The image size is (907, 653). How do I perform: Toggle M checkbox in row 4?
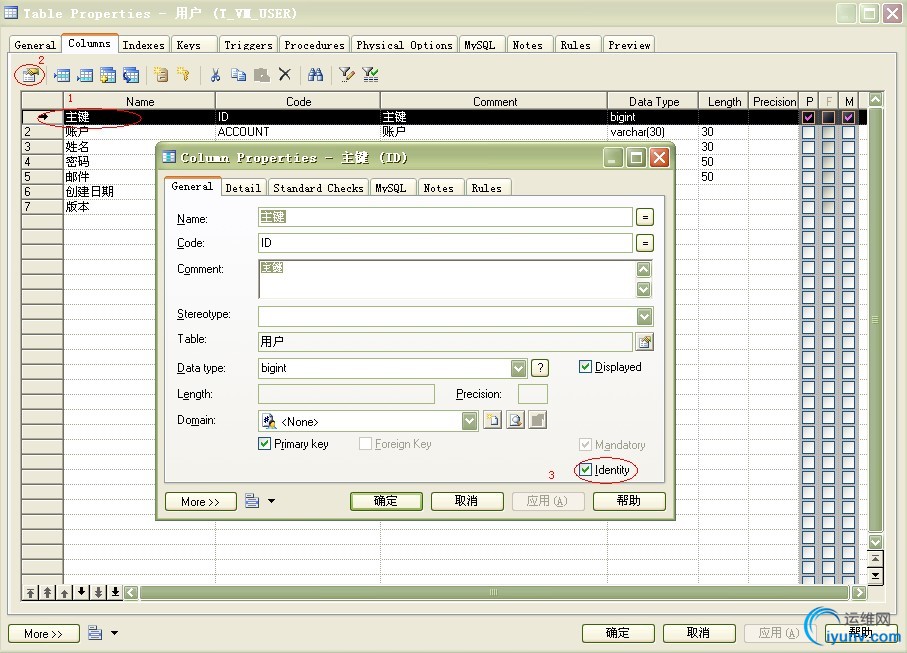tap(848, 162)
